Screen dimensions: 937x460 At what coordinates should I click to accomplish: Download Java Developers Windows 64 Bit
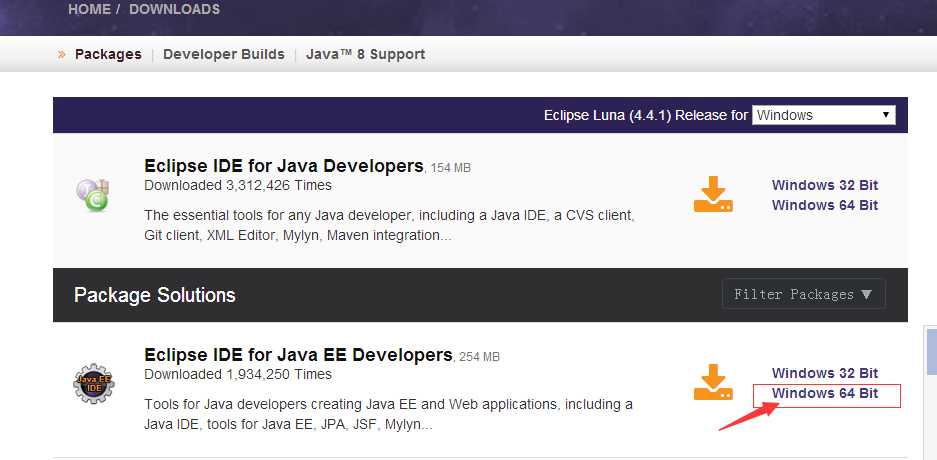(x=825, y=205)
